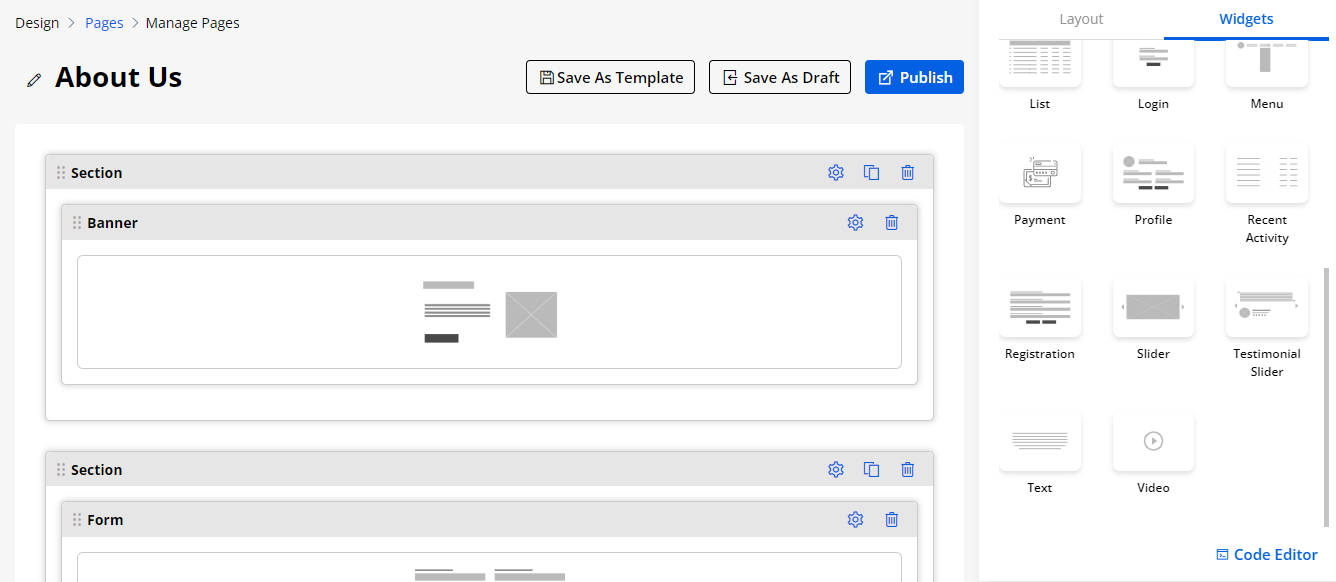Select the Testimonial Slider widget
Screen dimensions: 1336x582
[1266, 308]
